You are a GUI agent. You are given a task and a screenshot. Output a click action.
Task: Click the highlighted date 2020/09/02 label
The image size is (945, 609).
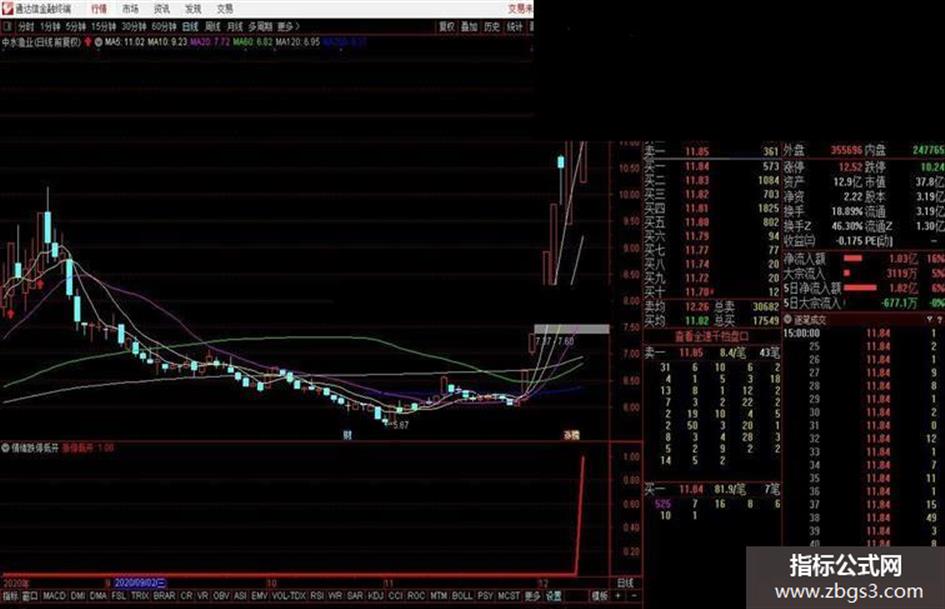click(x=139, y=583)
